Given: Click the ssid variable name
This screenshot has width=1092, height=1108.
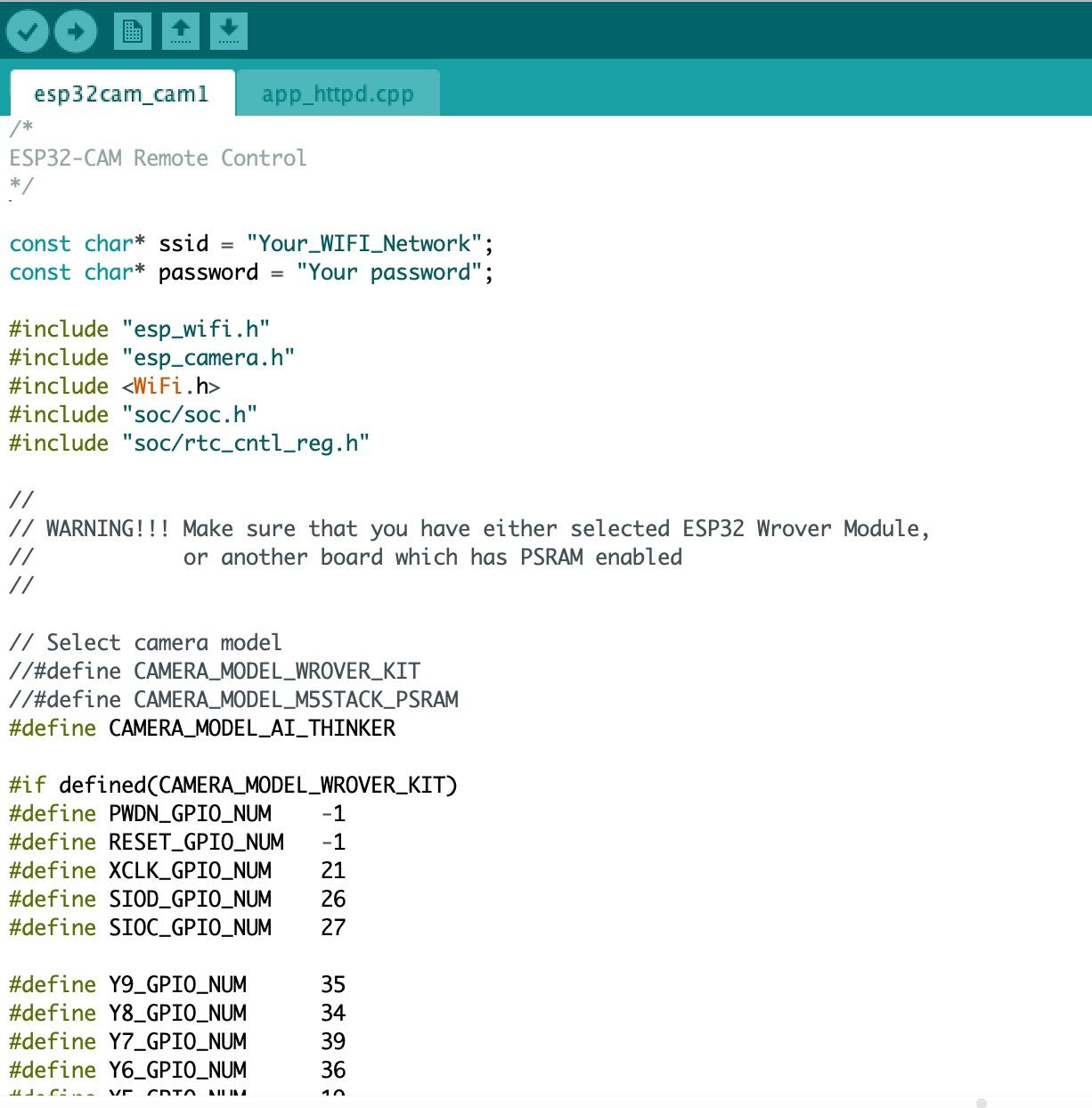Looking at the screenshot, I should point(183,243).
